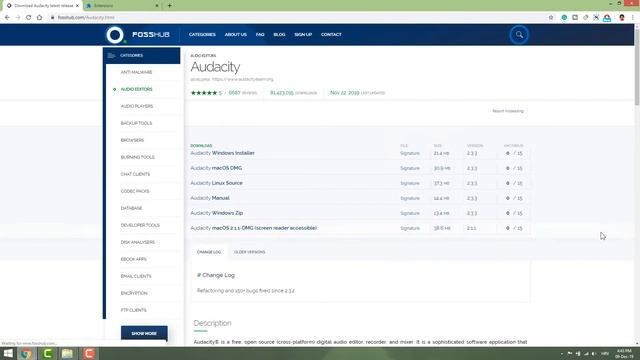This screenshot has height=360, width=640.
Task: Click the green circular extension icon
Action: 564,18
